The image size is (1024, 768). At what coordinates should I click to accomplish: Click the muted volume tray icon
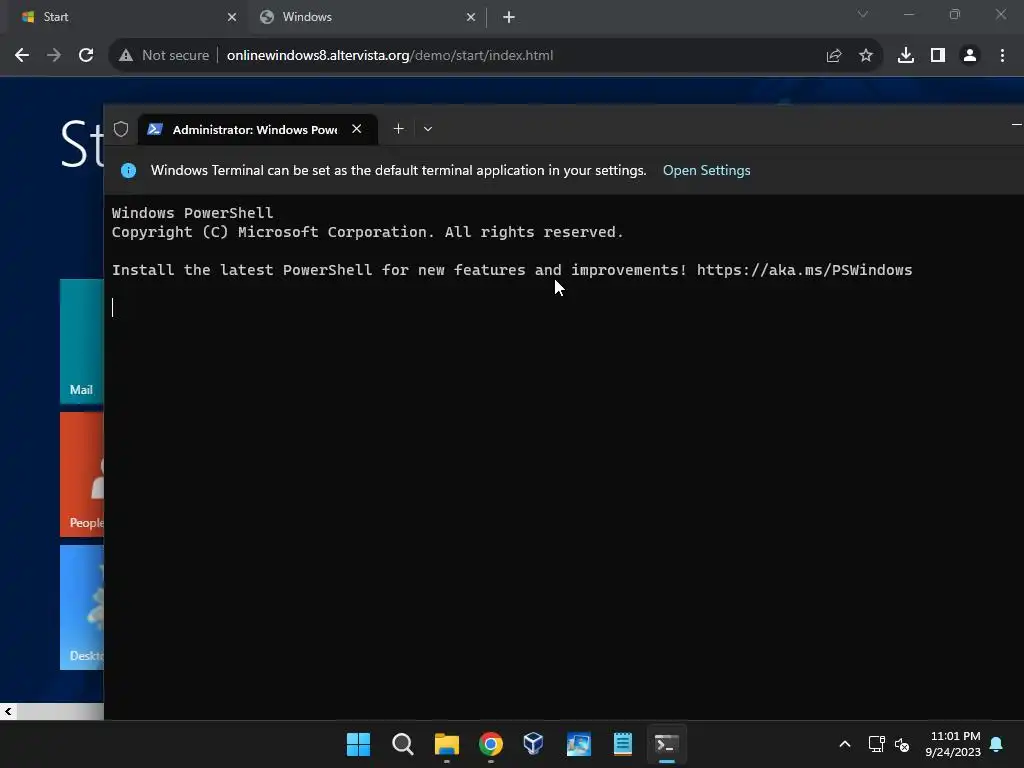902,744
